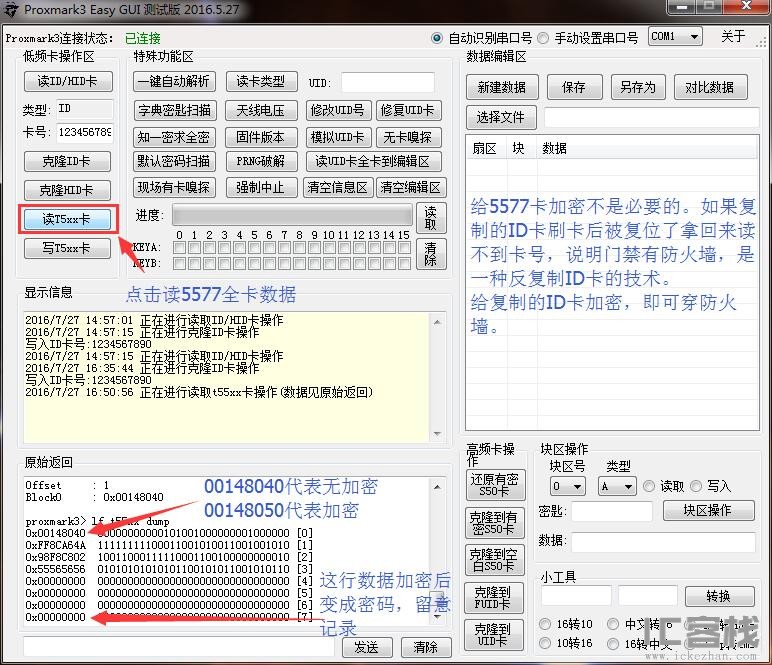772x665 pixels.
Task: Click the 密匙 input field
Action: point(612,511)
